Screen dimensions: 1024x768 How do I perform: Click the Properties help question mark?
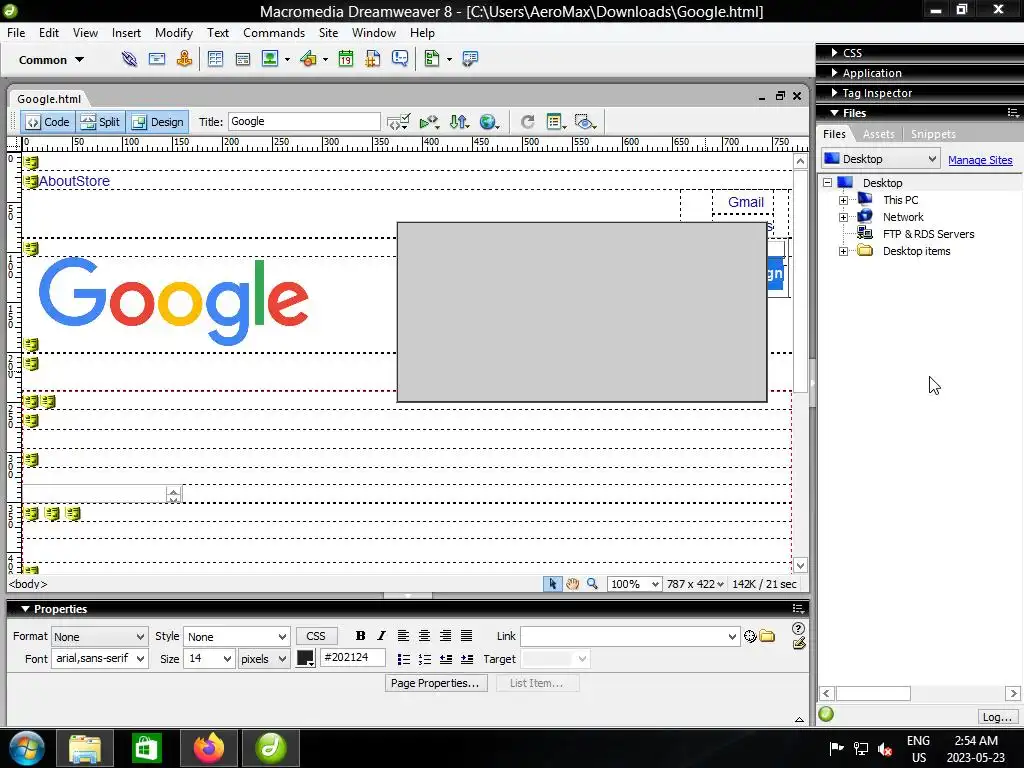(x=798, y=628)
